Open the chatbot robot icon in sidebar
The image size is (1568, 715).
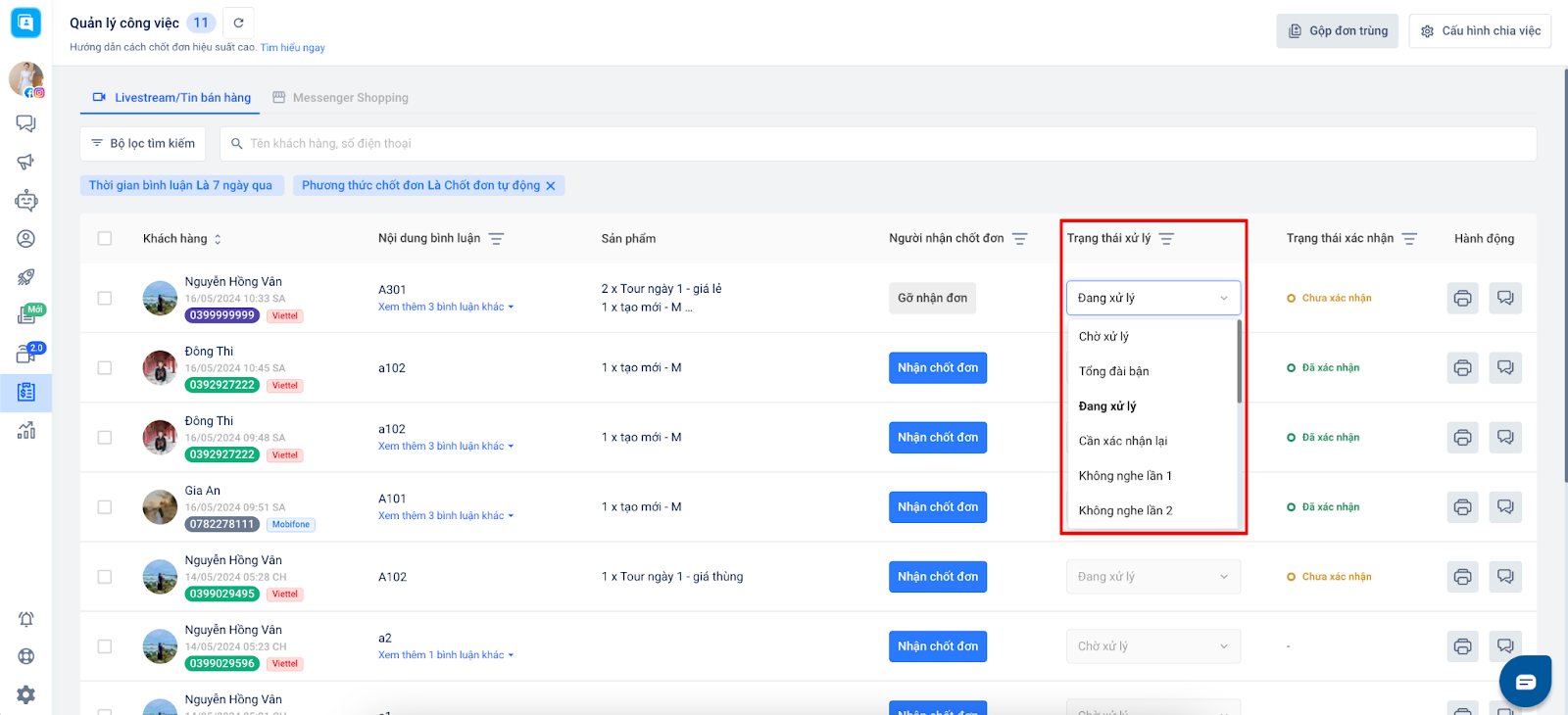tap(26, 201)
